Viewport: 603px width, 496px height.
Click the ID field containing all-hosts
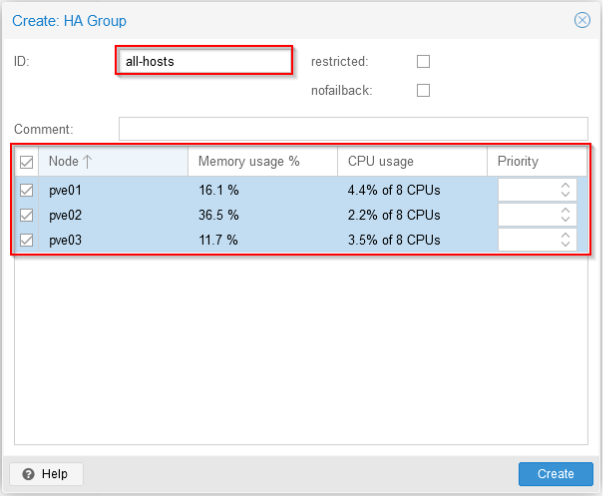point(205,61)
